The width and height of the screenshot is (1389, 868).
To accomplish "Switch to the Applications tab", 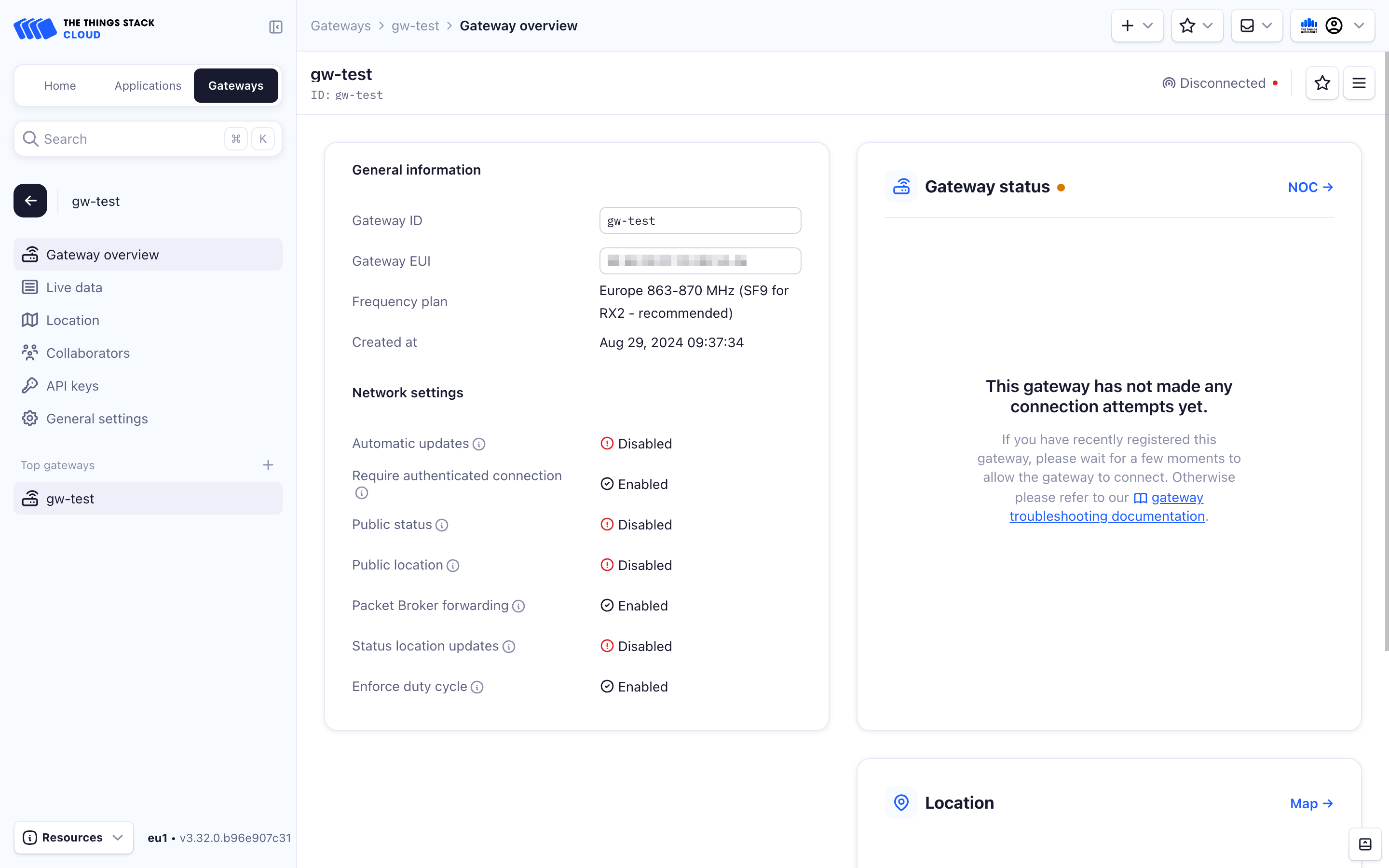I will click(148, 85).
